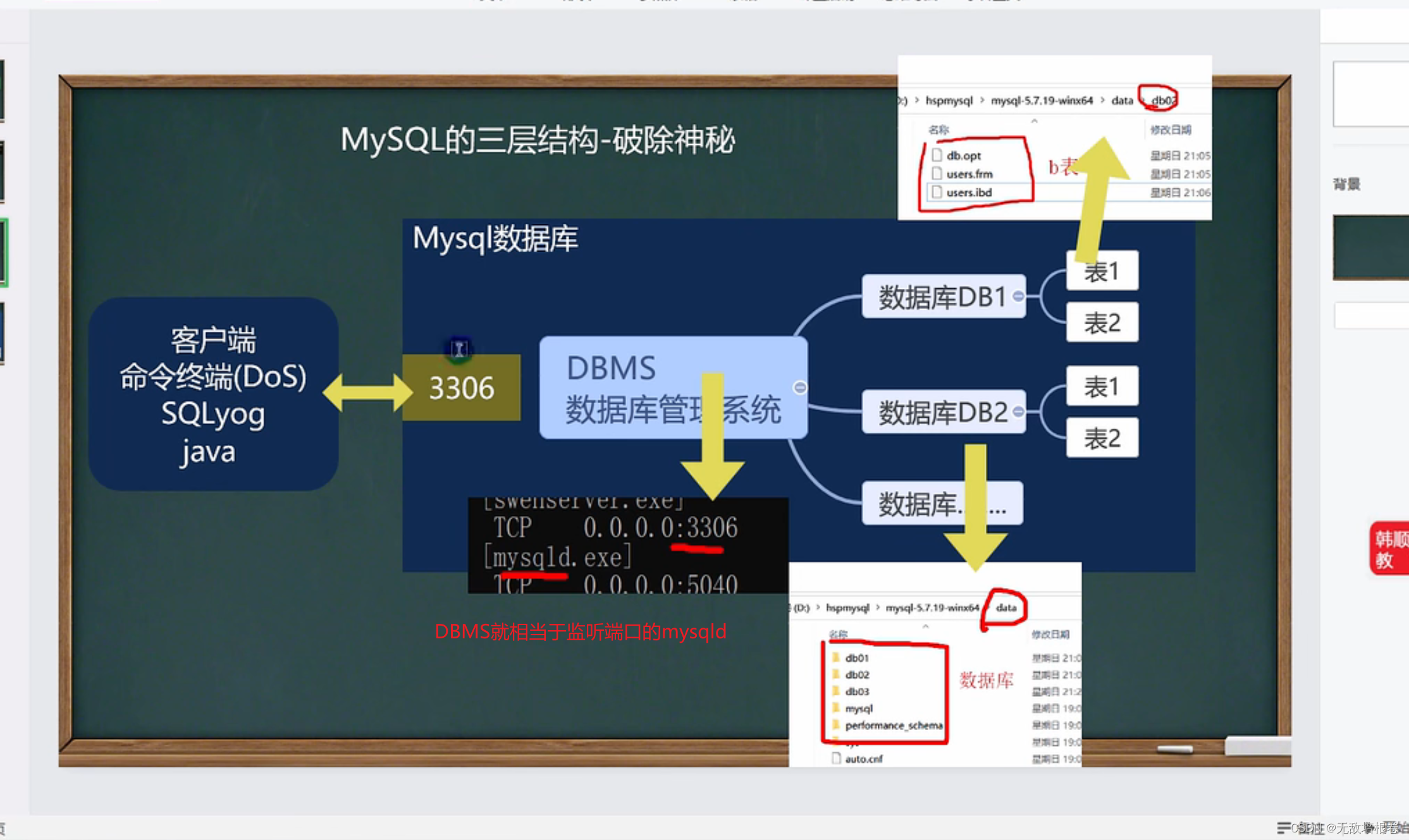Toggle sort arrow above db01 list
The image size is (1409, 840).
(x=925, y=626)
